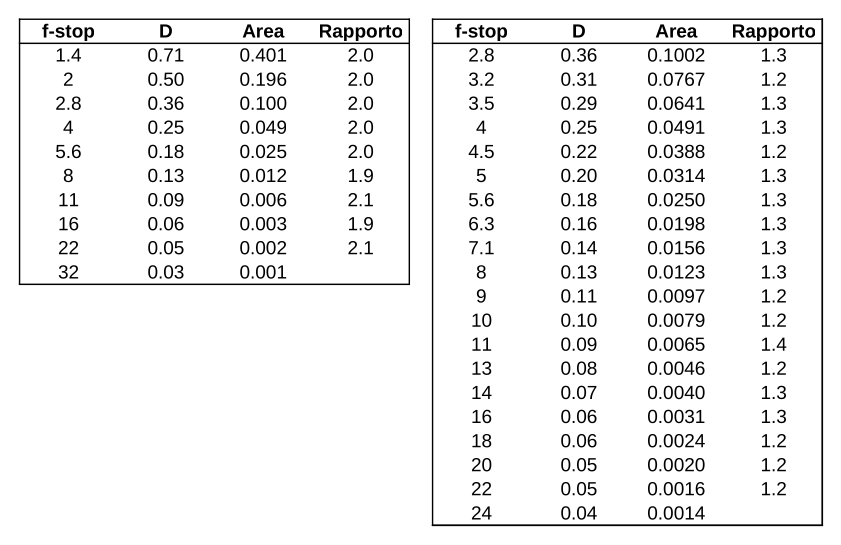Select the Area cell 0.0641
The image size is (841, 545).
[x=676, y=104]
